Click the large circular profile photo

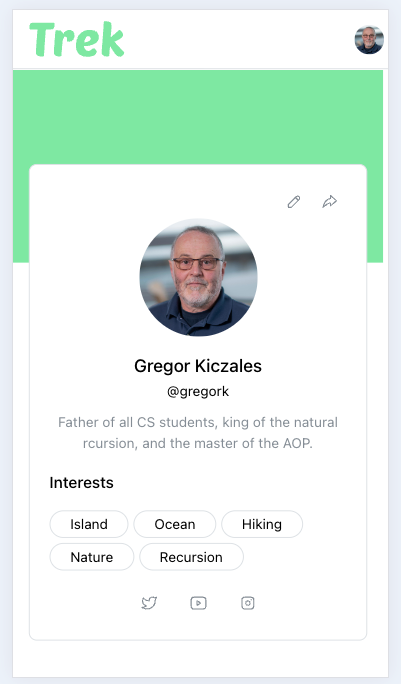click(x=199, y=277)
